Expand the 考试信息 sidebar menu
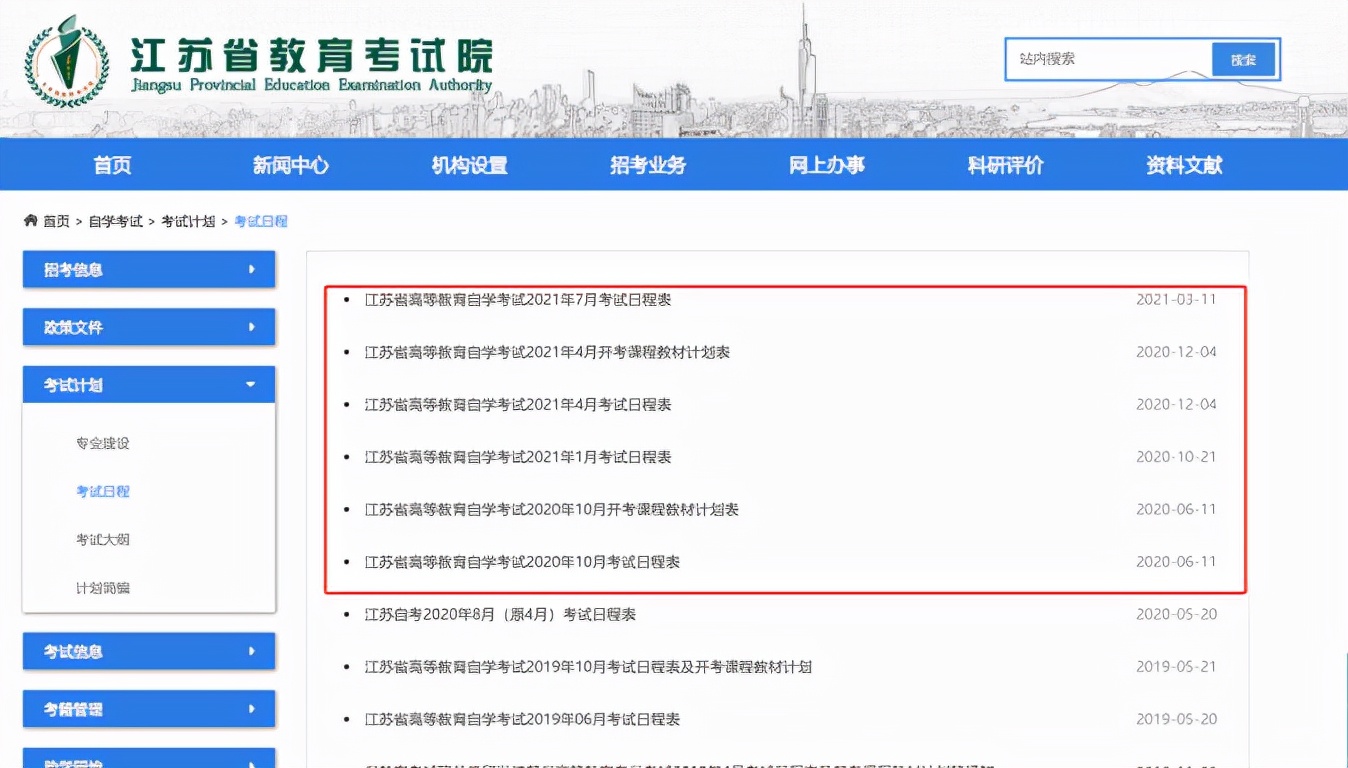This screenshot has width=1348, height=768. (x=148, y=651)
